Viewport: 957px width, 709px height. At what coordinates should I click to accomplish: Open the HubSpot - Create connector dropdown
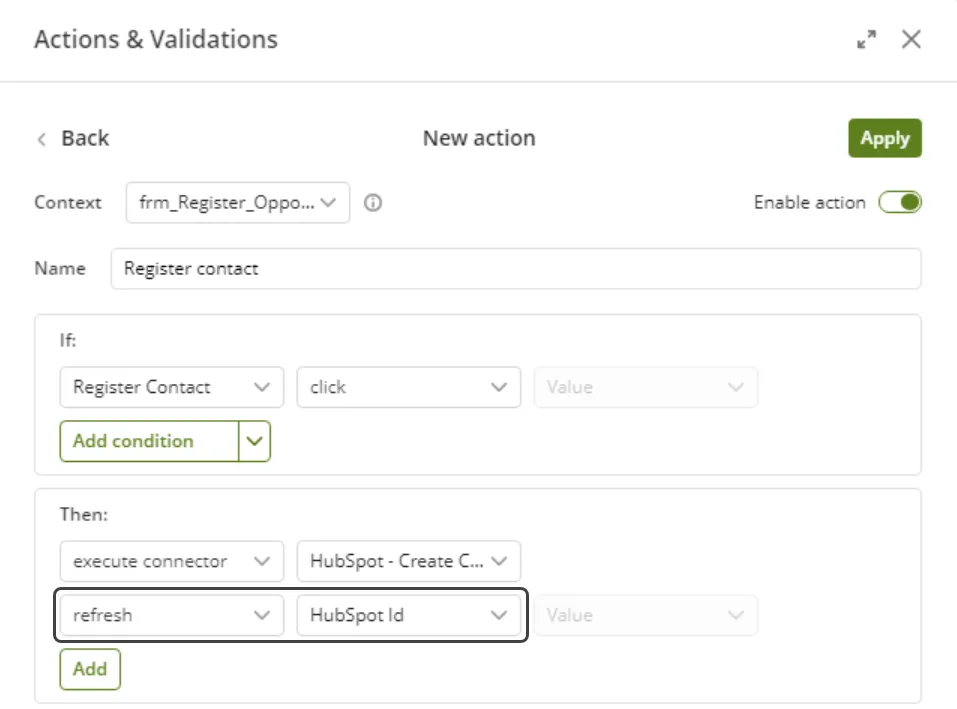point(408,561)
